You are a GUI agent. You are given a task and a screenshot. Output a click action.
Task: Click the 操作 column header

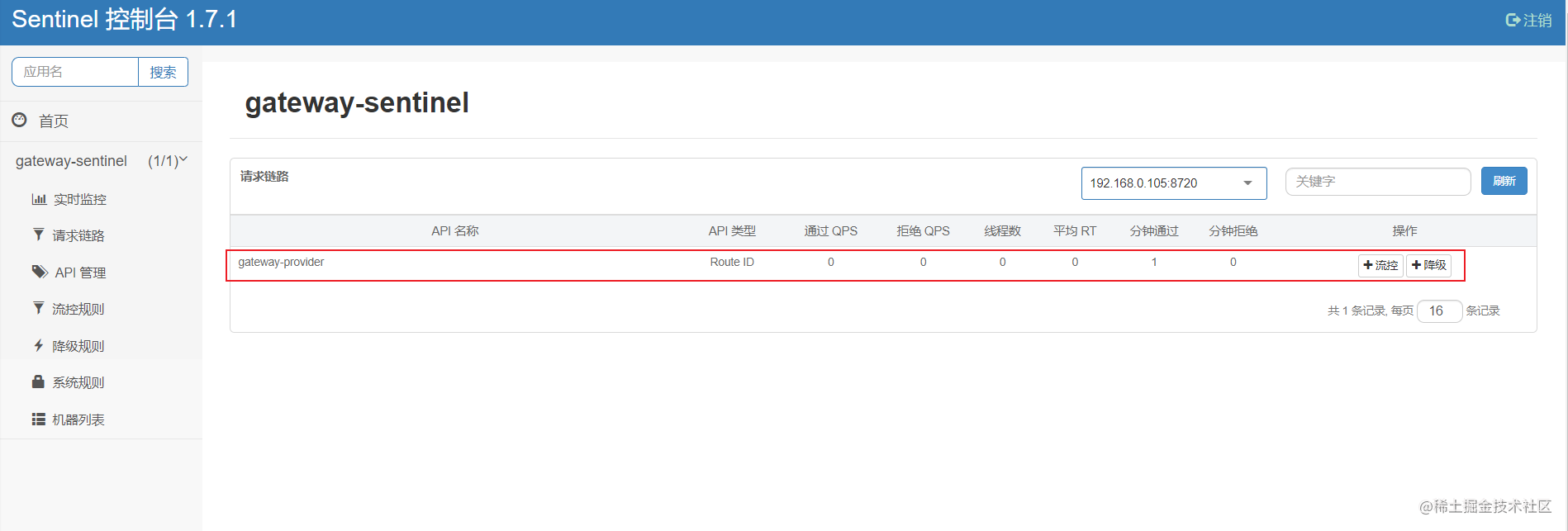click(x=1404, y=230)
